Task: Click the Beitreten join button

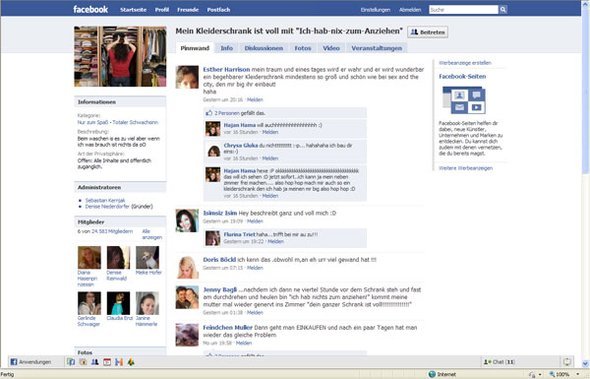Action: [427, 32]
